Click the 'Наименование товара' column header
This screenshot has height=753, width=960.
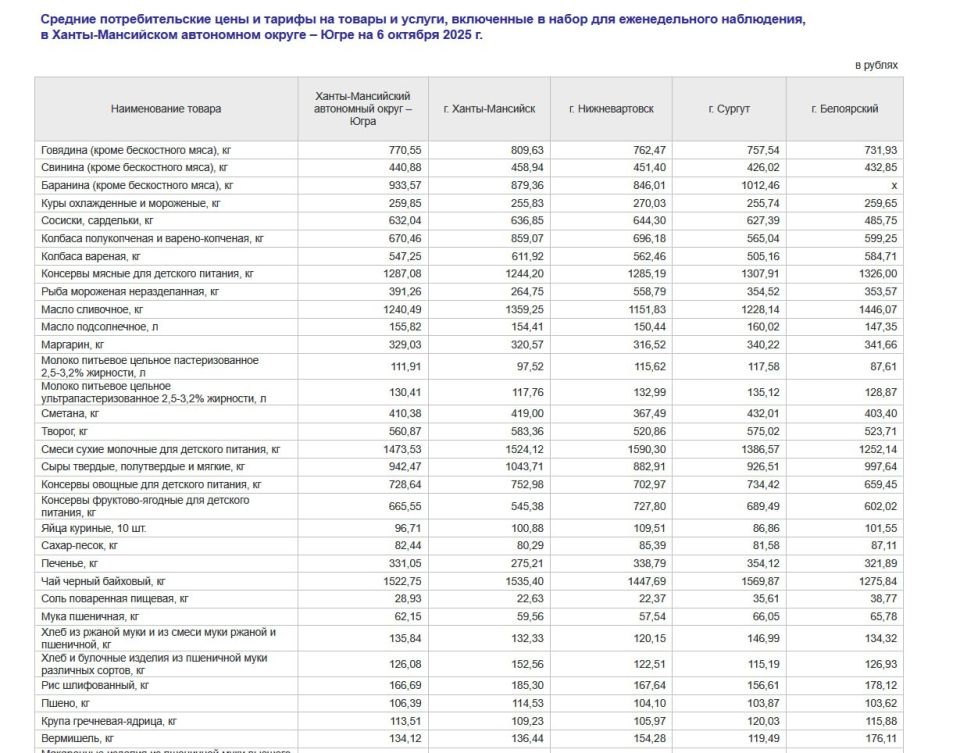tap(166, 108)
